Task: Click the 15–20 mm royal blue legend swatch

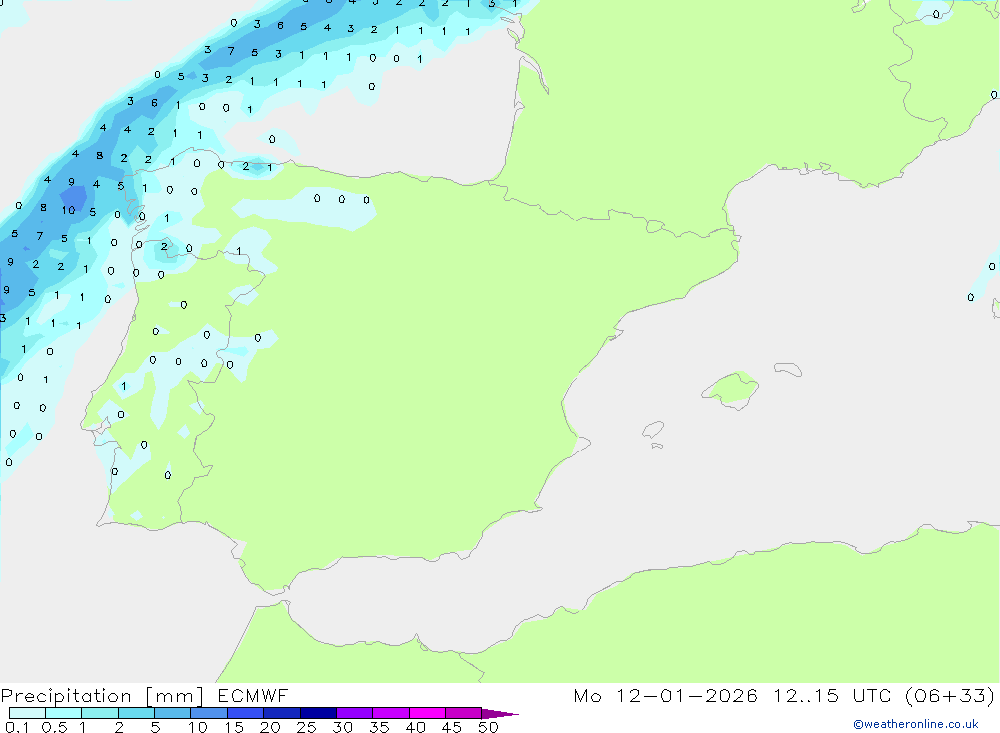Action: 246,713
